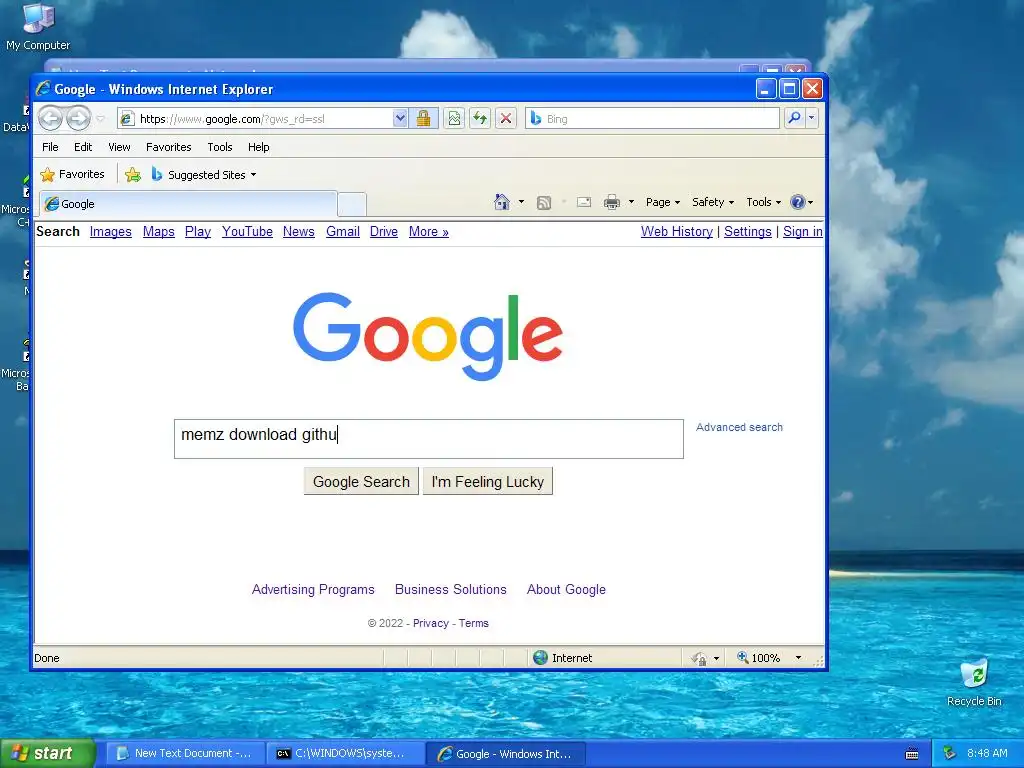This screenshot has height=768, width=1024.
Task: Open the Safety command bar menu
Action: pos(713,202)
